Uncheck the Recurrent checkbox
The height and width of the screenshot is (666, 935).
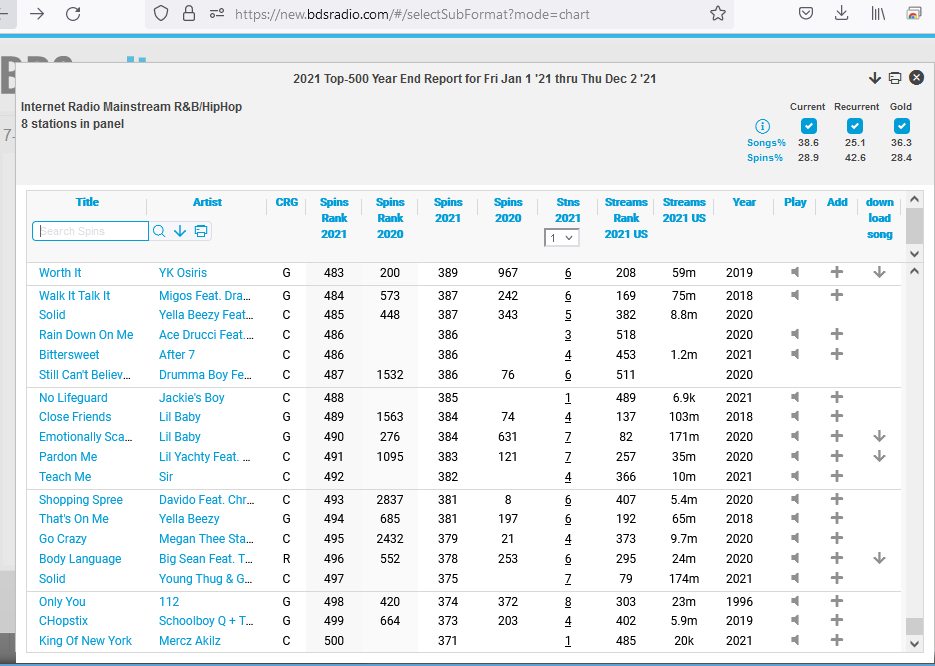click(x=855, y=126)
